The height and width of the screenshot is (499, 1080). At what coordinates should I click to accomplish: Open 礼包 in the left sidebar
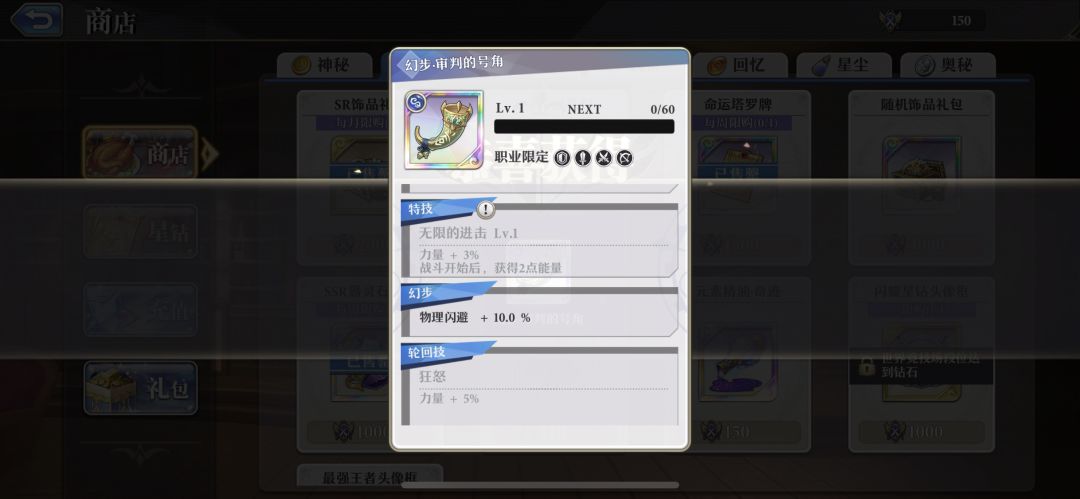pos(141,389)
